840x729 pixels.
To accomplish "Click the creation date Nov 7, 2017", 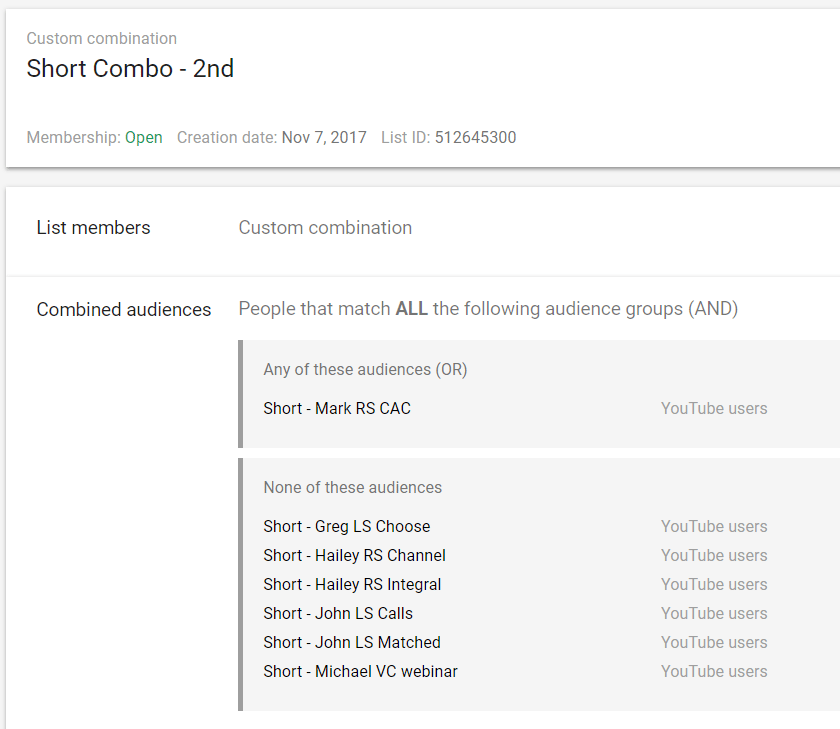I will click(324, 138).
